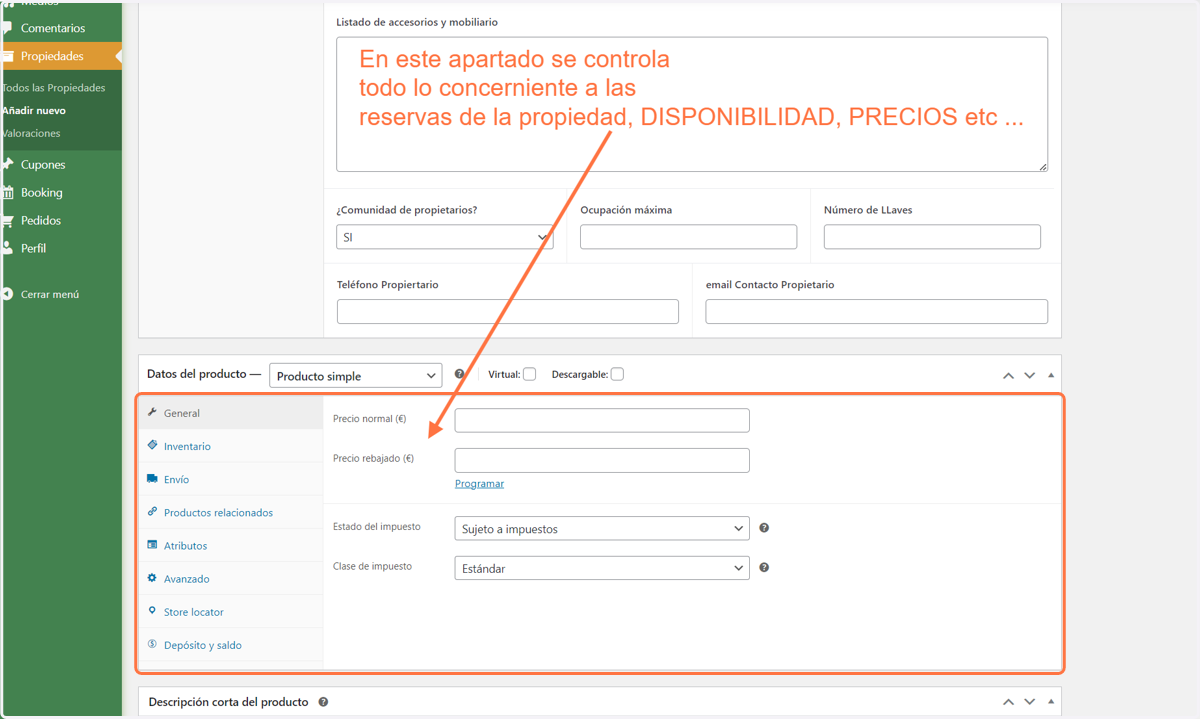Image resolution: width=1200 pixels, height=719 pixels.
Task: Click the Precio rebajado input field
Action: click(x=602, y=460)
